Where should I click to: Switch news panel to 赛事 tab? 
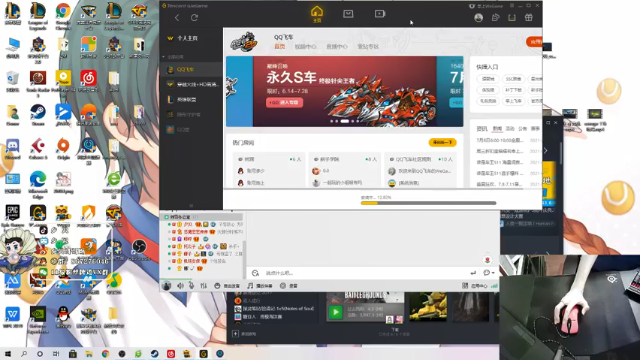coord(535,129)
